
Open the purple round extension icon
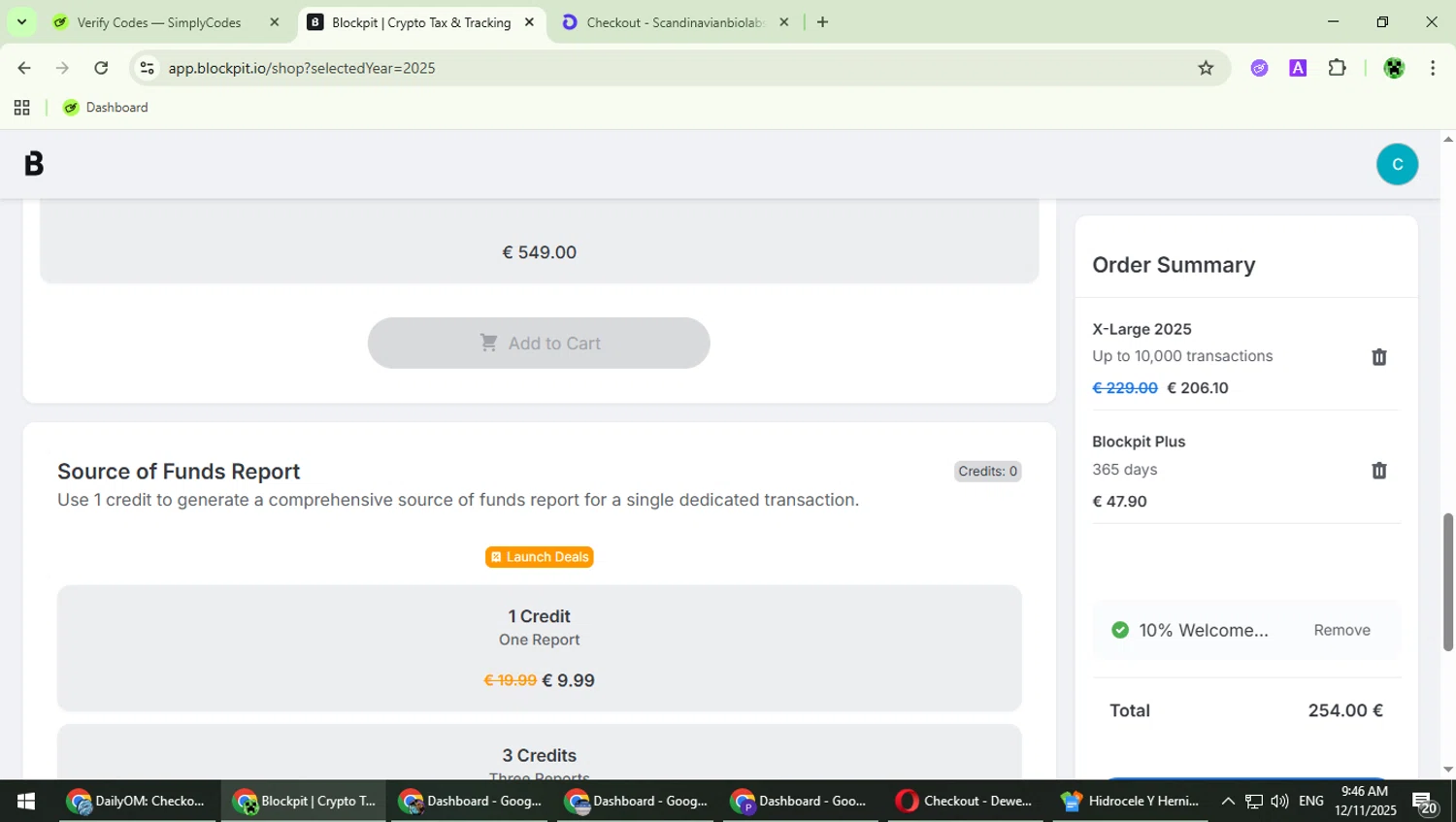pyautogui.click(x=1259, y=68)
